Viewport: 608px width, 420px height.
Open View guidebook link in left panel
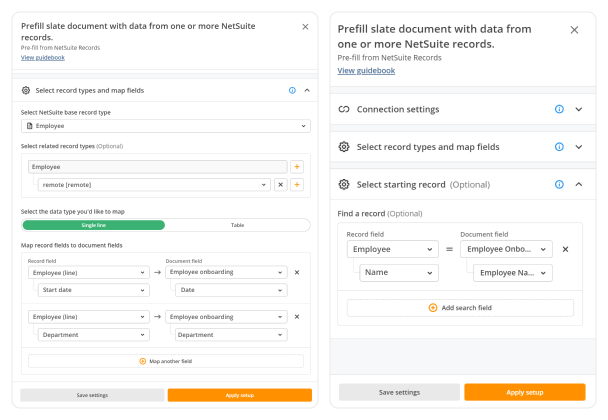[x=43, y=57]
